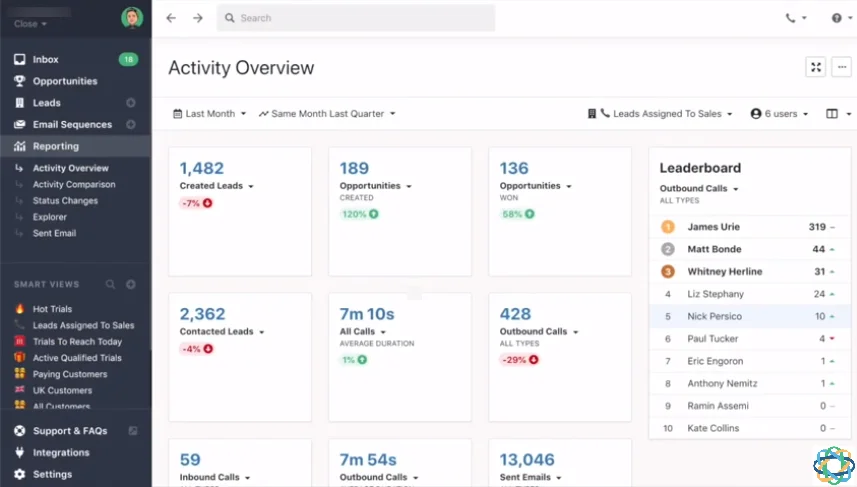Click the Support & FAQs external link icon
This screenshot has width=857, height=487.
[133, 431]
